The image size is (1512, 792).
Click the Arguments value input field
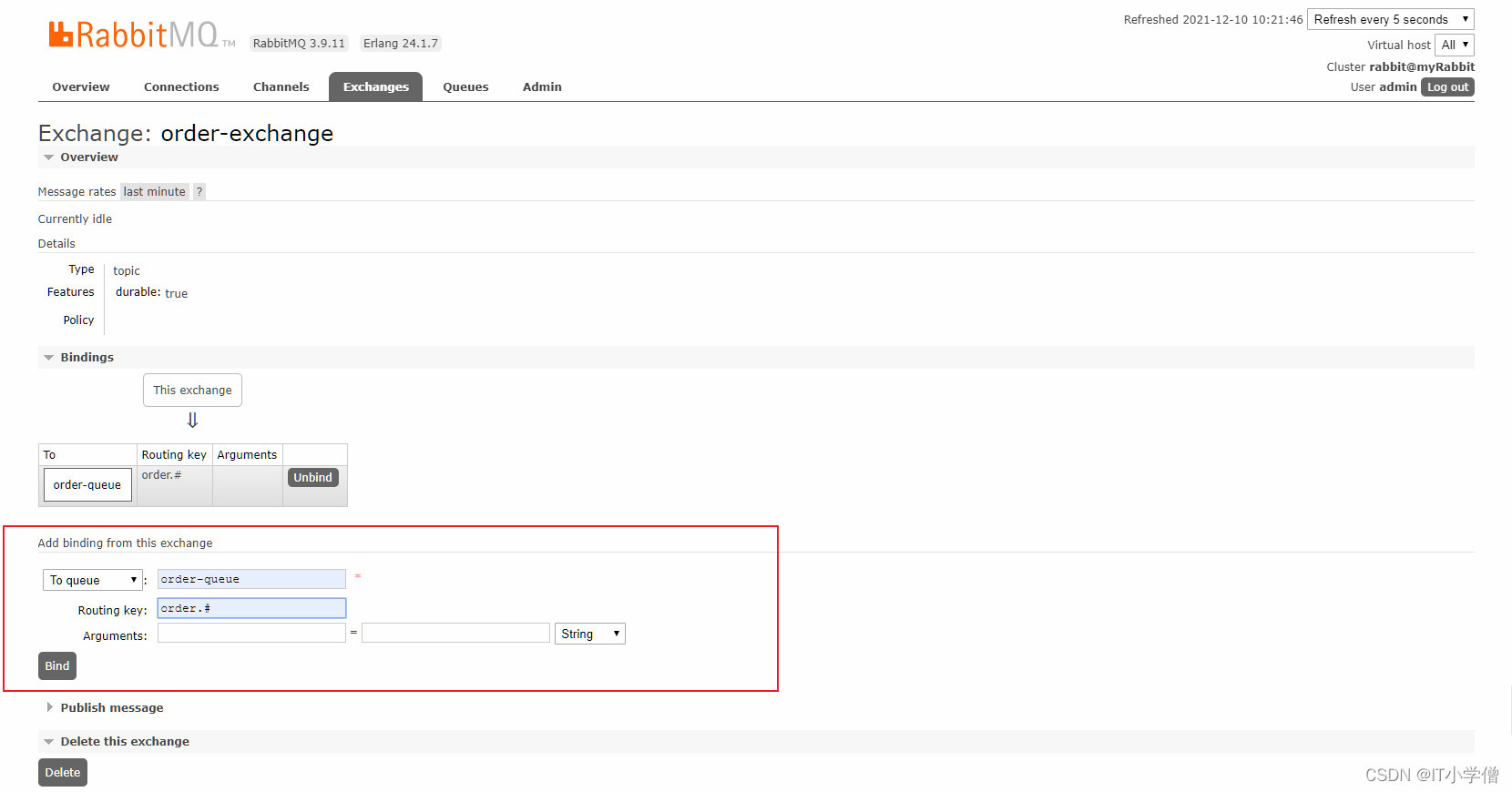455,633
